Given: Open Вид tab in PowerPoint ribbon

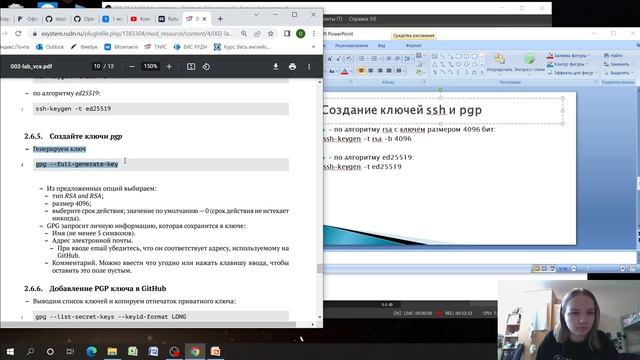Looking at the screenshot, I should (381, 46).
